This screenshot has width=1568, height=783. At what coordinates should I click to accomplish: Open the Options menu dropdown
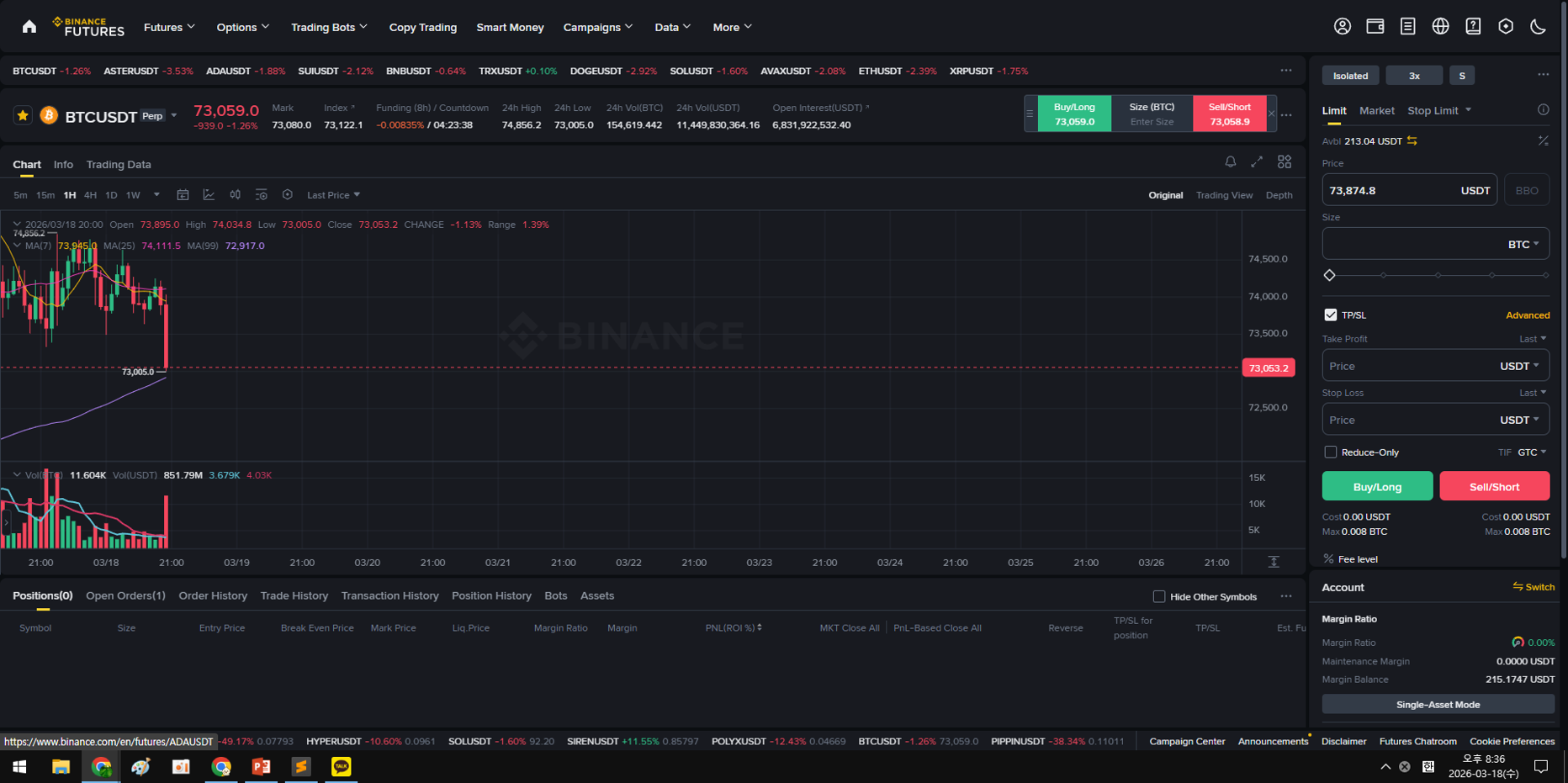(243, 27)
